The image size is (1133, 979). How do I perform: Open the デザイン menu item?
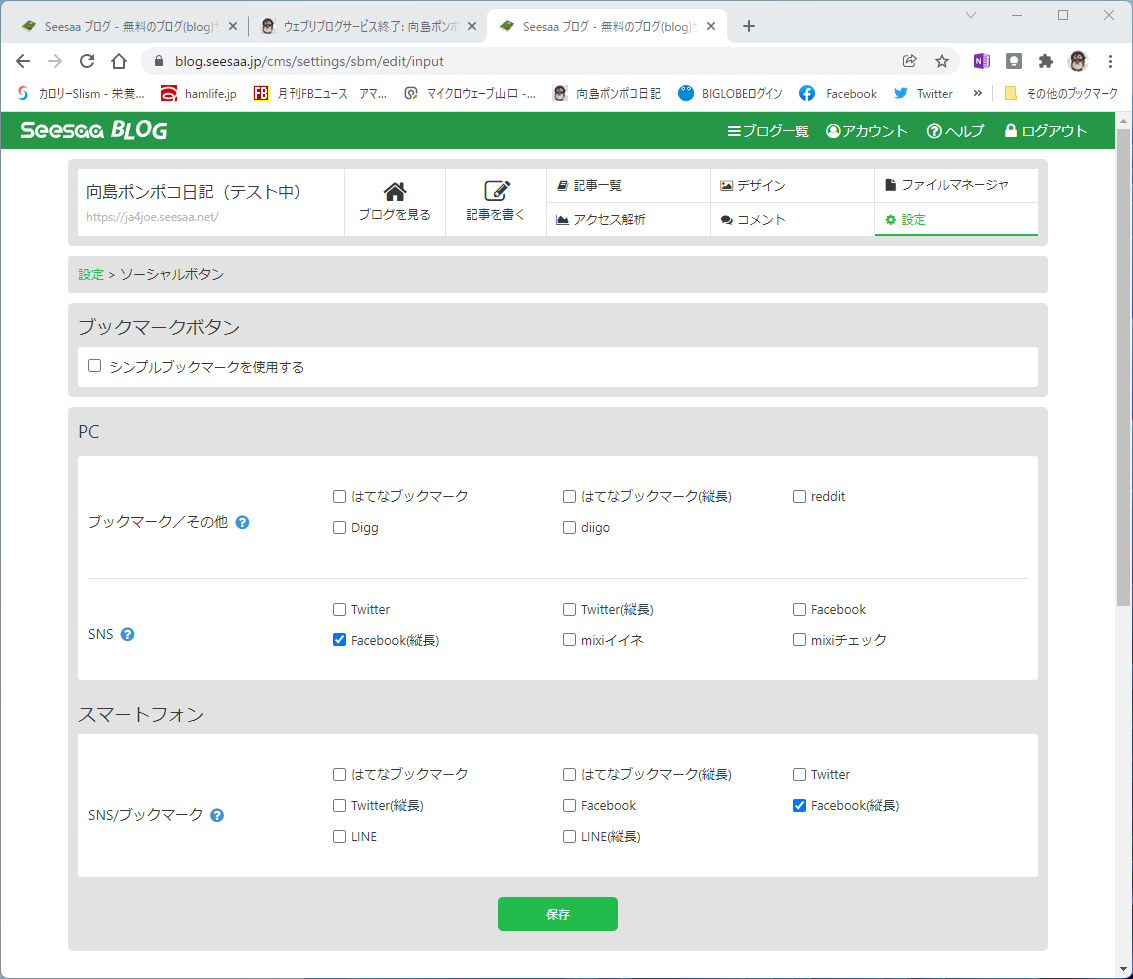[x=793, y=186]
